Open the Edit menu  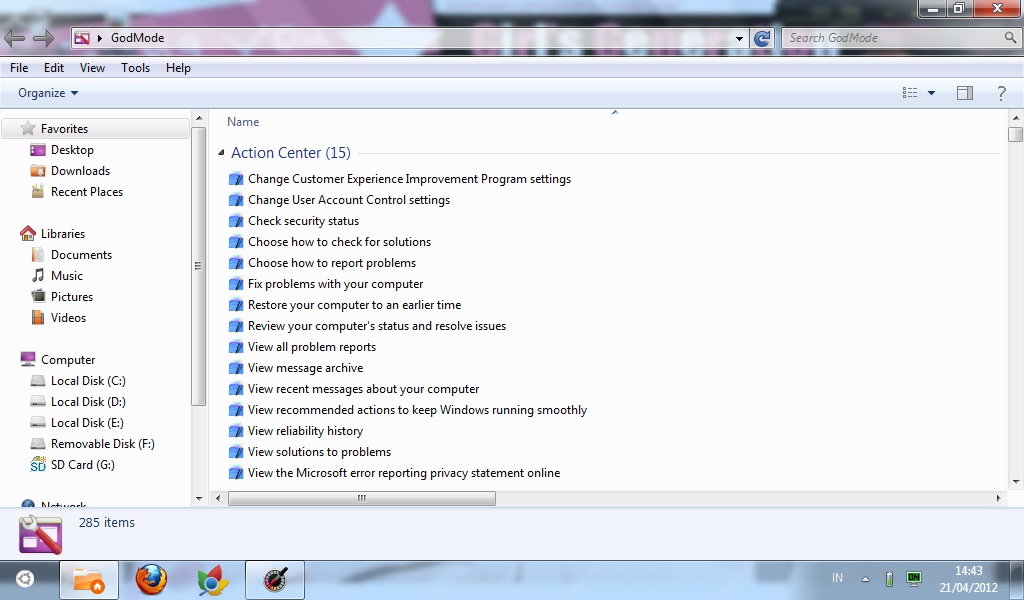[x=54, y=68]
